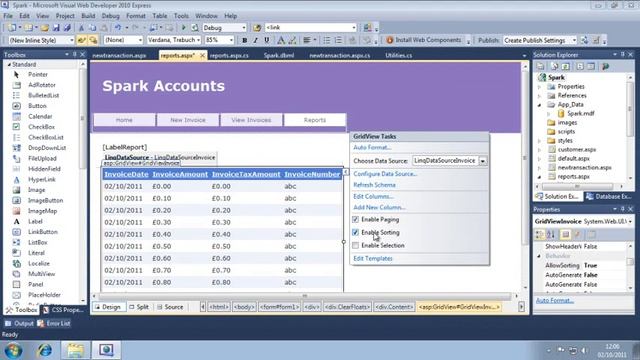
Task: Click the Properties icon in Solution Explorer toolbar
Action: (x=540, y=66)
